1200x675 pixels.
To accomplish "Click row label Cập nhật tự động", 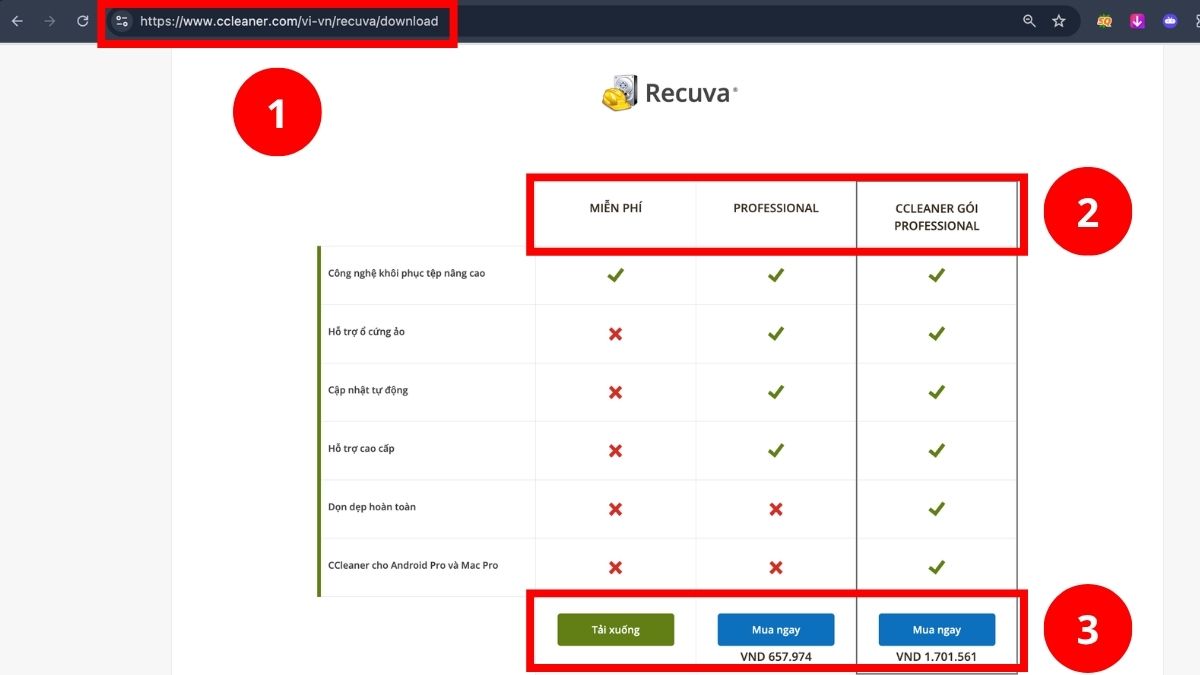I will (368, 390).
